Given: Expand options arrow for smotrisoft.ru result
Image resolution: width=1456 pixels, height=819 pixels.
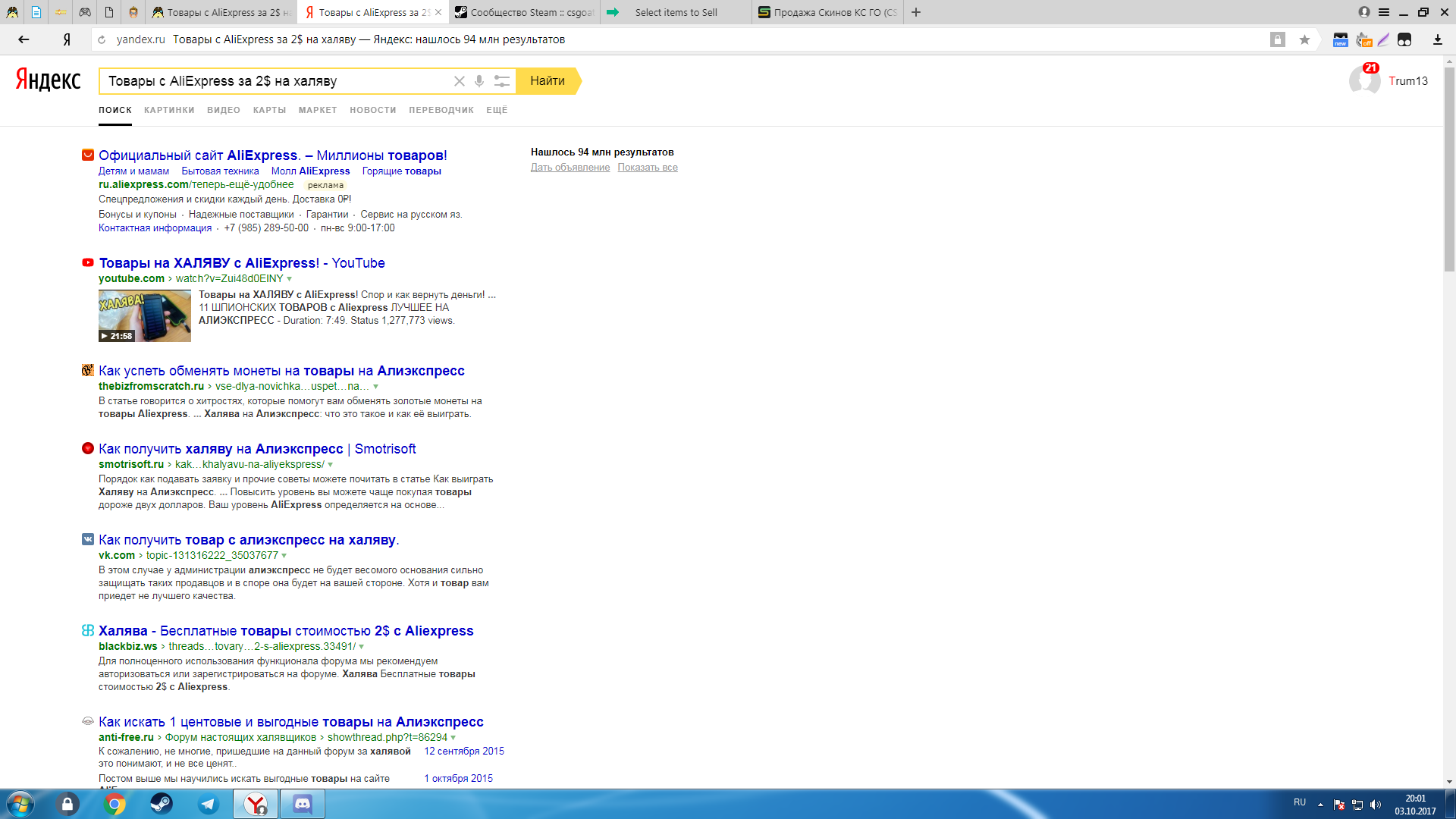Looking at the screenshot, I should pyautogui.click(x=330, y=465).
